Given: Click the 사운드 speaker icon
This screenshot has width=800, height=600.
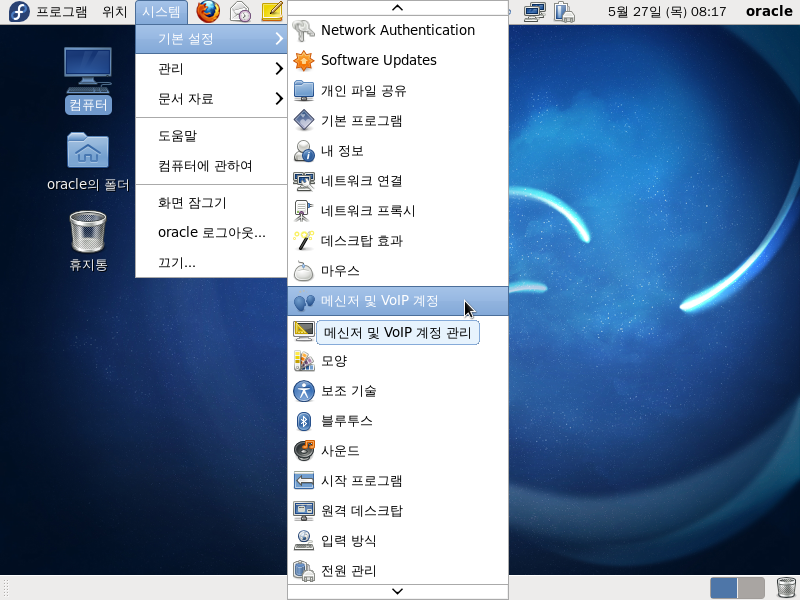Looking at the screenshot, I should (304, 451).
